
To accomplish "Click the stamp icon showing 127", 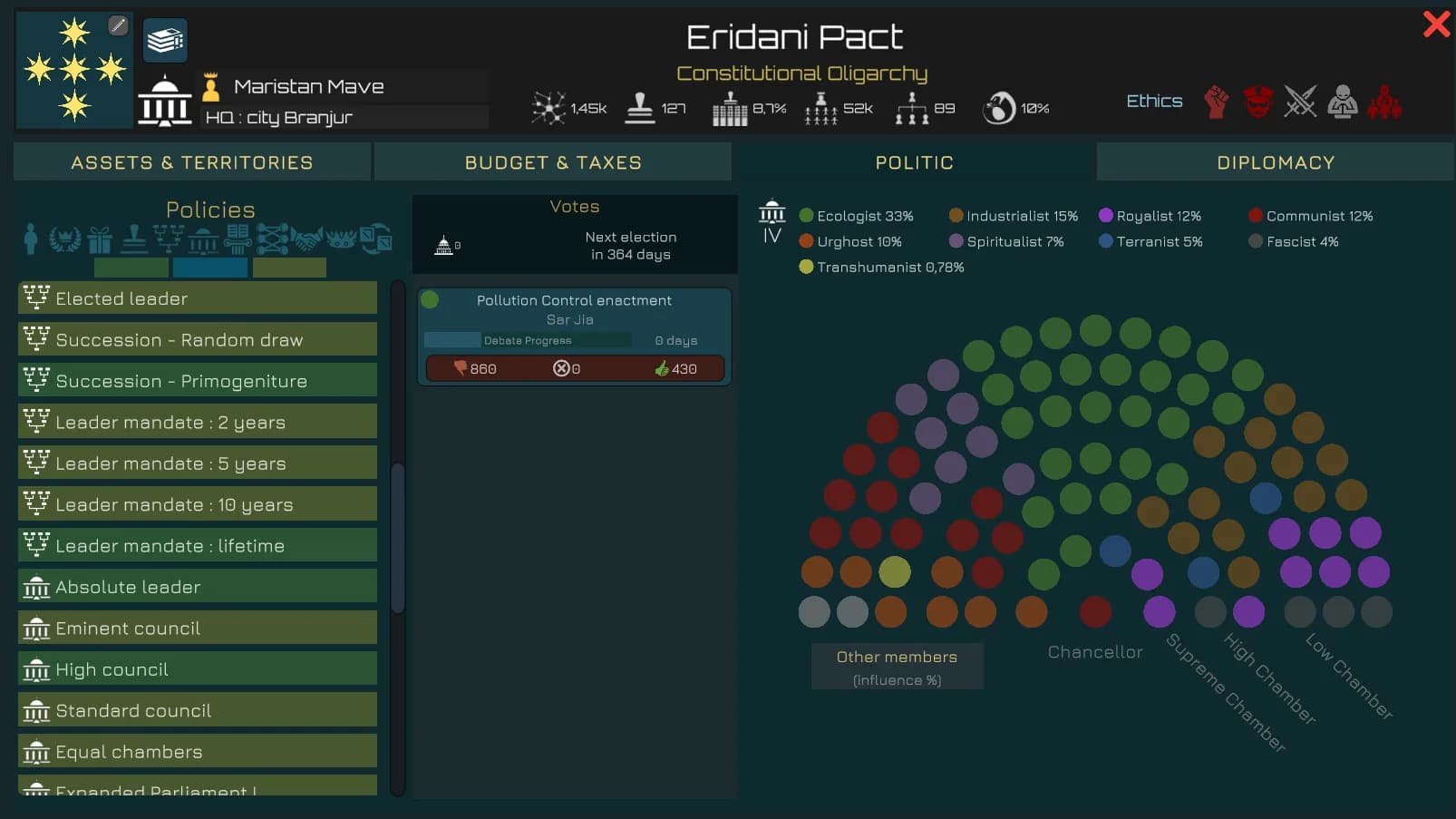I will (640, 108).
